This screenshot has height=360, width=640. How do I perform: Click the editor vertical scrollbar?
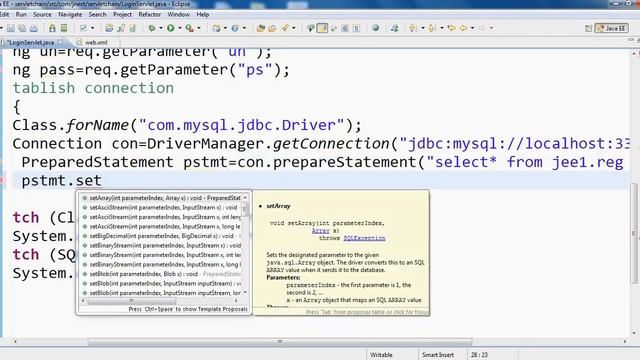pos(634,233)
